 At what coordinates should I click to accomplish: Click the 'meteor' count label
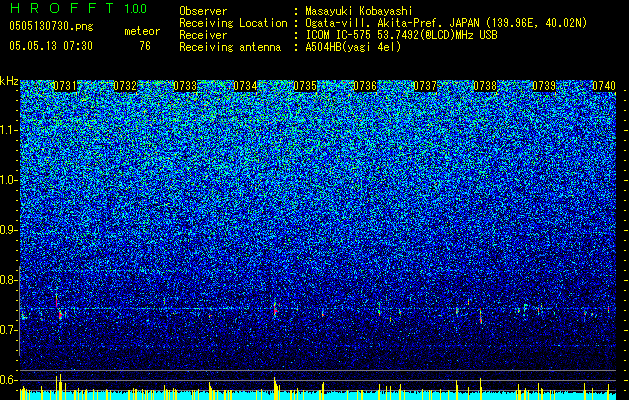click(x=142, y=31)
